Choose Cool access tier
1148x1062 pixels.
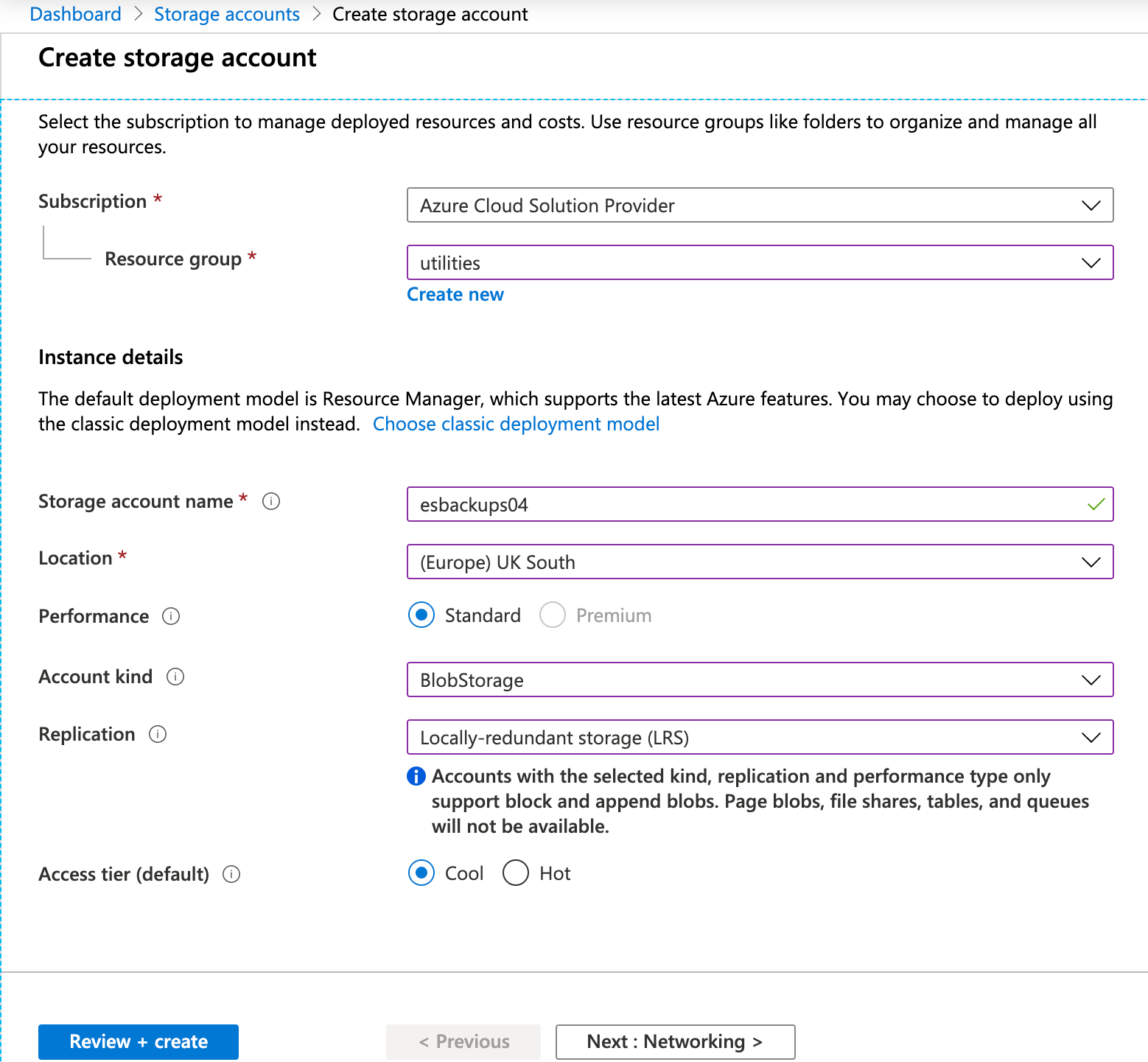tap(421, 873)
